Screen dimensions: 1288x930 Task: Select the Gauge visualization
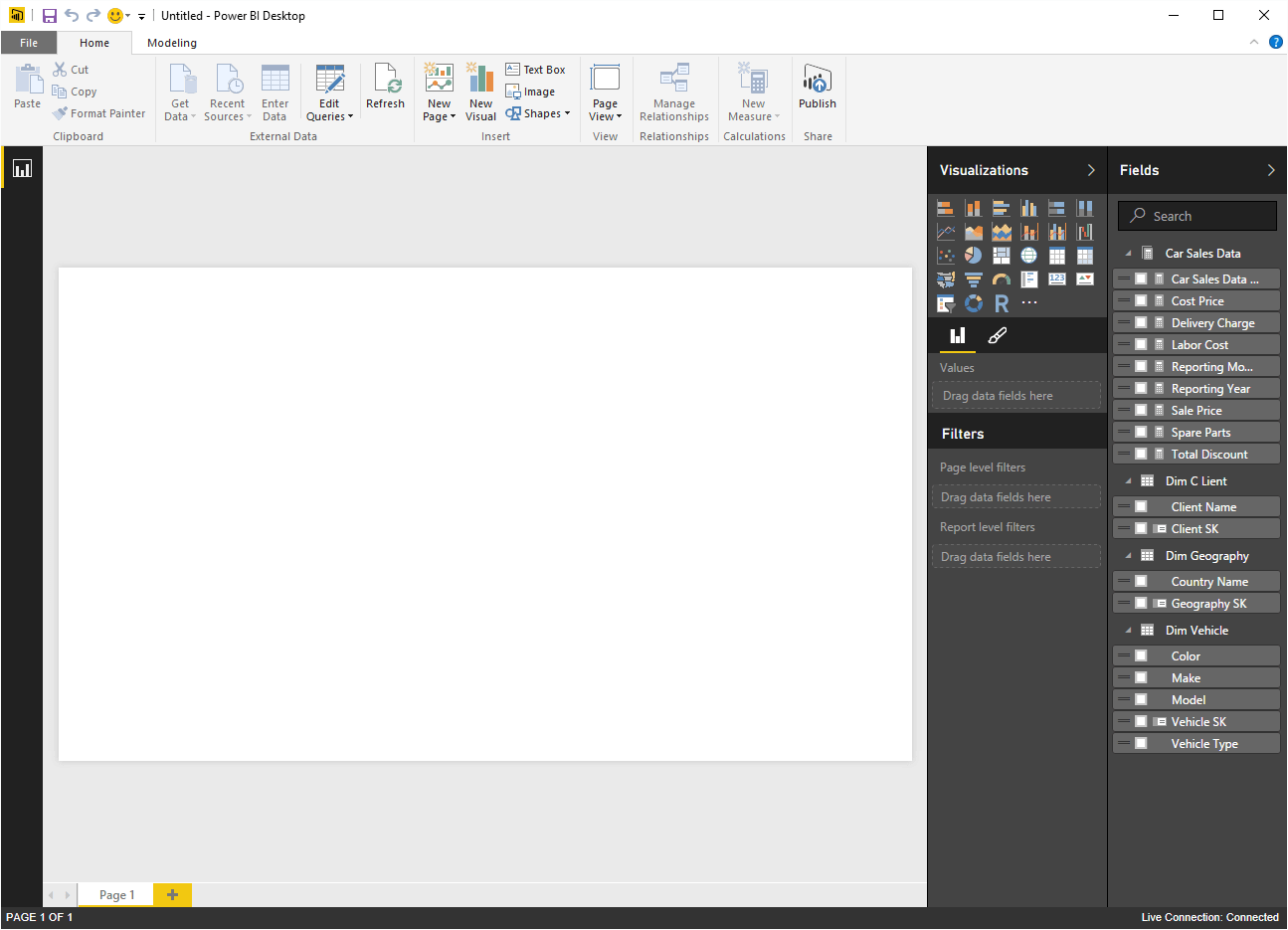1002,279
